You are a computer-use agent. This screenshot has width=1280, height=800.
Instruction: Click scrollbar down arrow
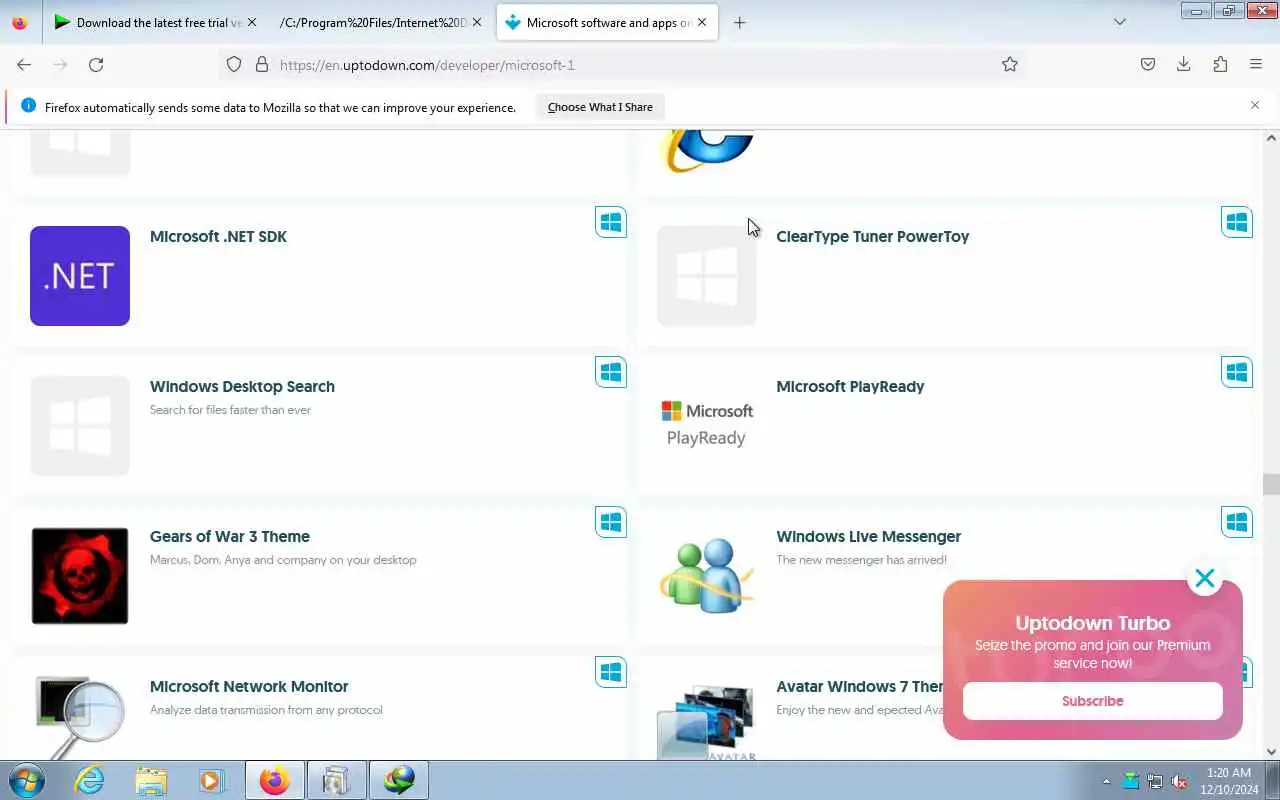pyautogui.click(x=1271, y=751)
